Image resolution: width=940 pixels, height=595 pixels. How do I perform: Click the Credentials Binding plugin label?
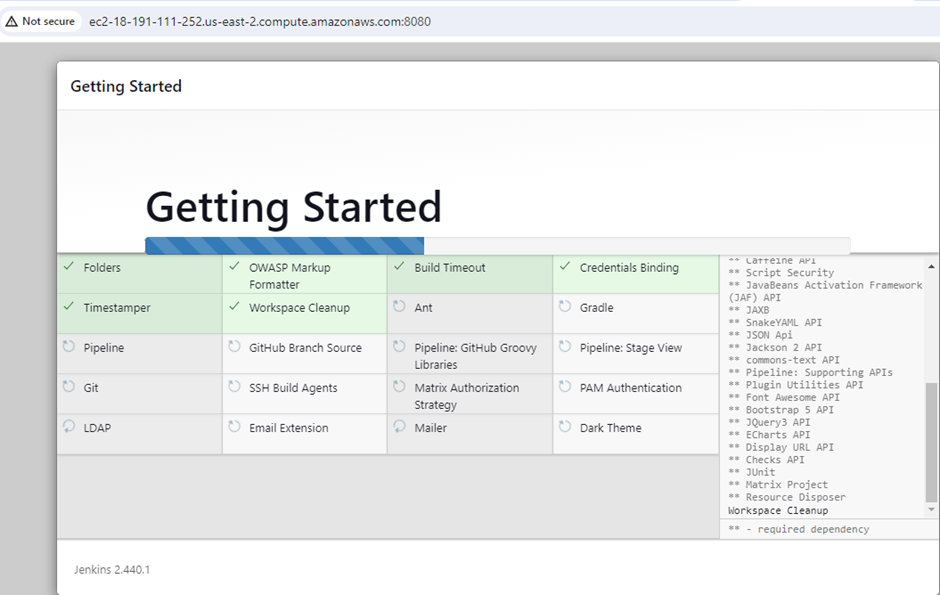pos(629,268)
